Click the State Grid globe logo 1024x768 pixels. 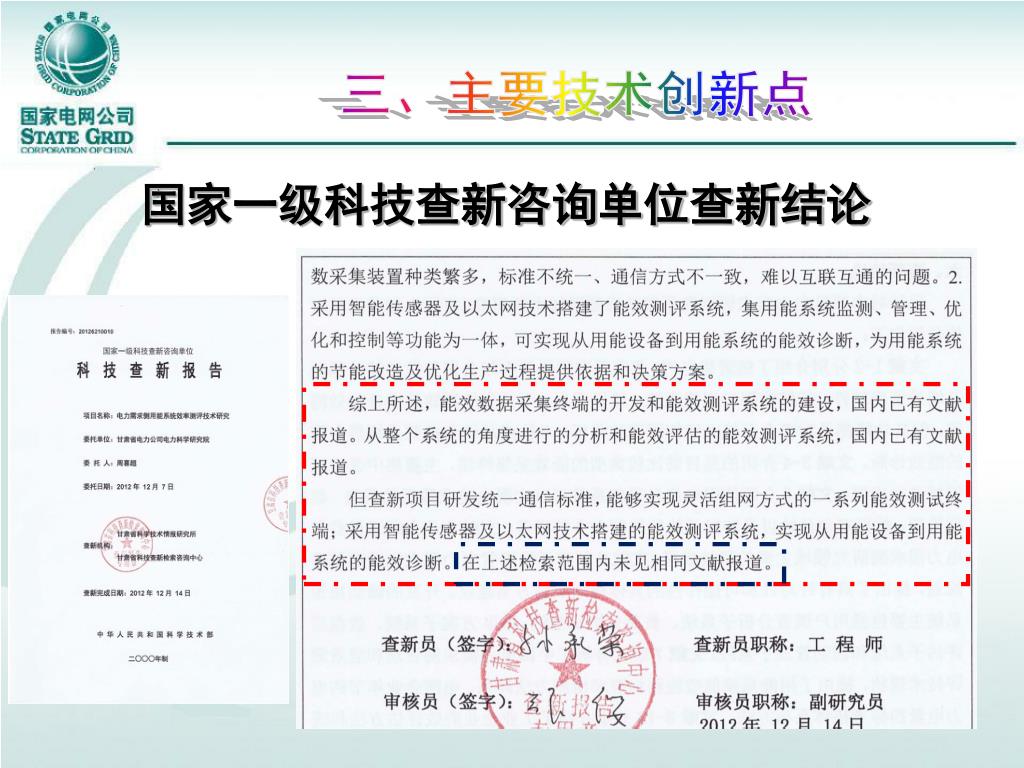pos(77,54)
